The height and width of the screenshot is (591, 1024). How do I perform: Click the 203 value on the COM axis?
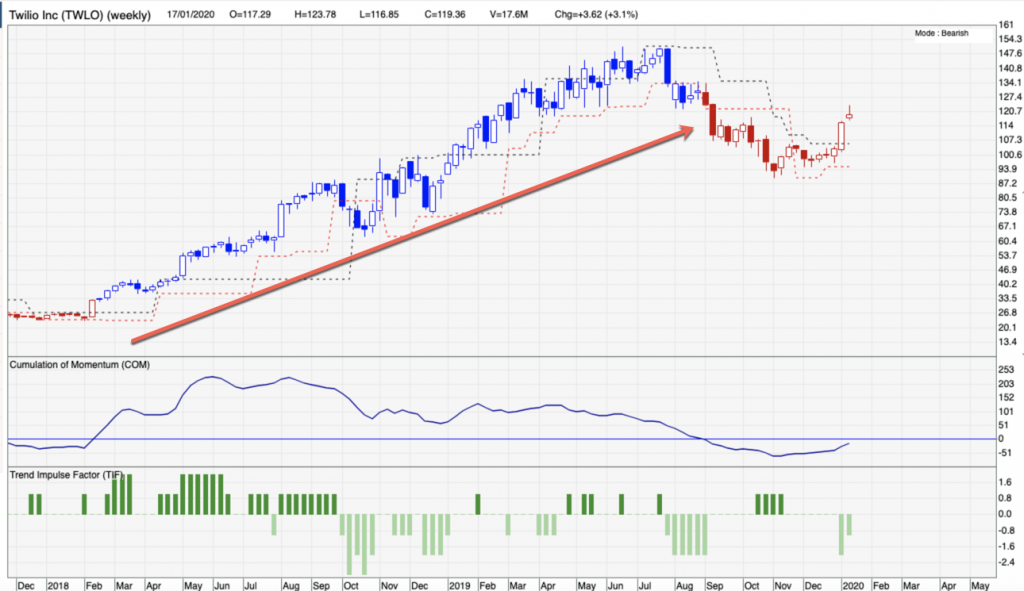coord(1006,383)
